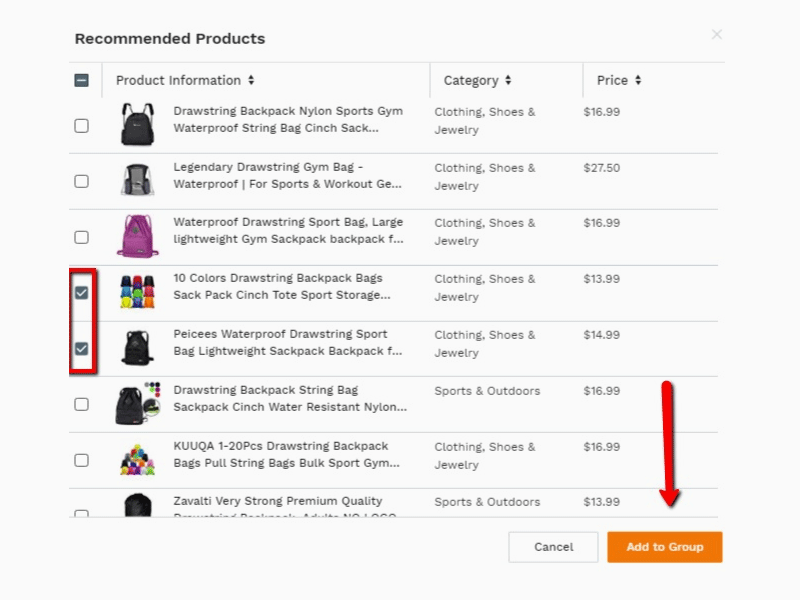The image size is (800, 600).
Task: Select the first Drawstring Backpack Nylon checkbox
Action: tap(82, 126)
